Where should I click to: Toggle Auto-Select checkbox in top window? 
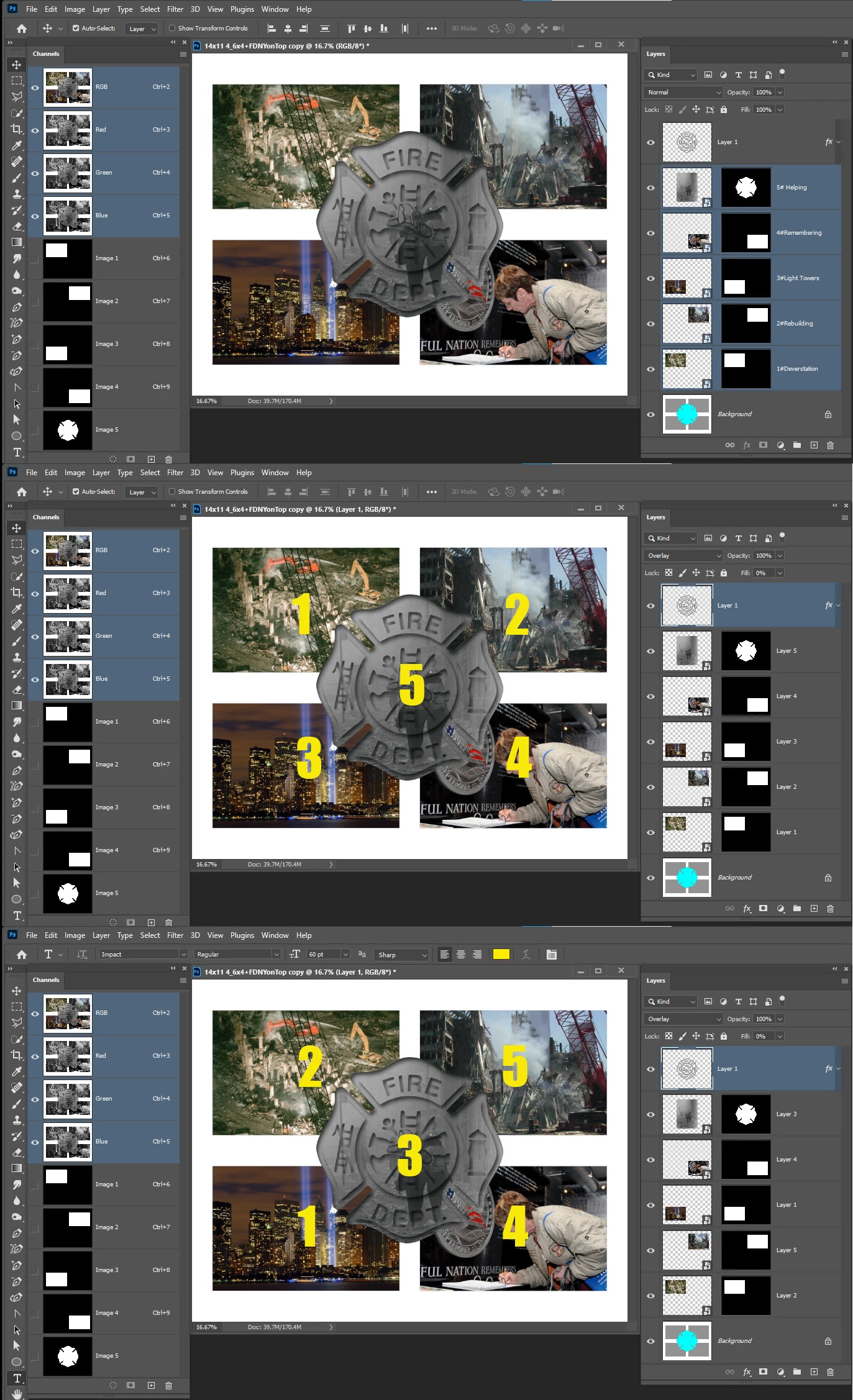[76, 28]
